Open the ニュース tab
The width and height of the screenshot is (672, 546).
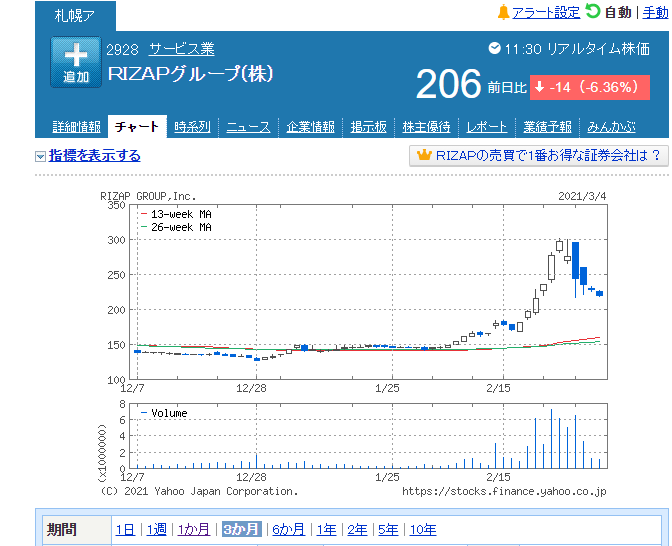click(x=248, y=127)
